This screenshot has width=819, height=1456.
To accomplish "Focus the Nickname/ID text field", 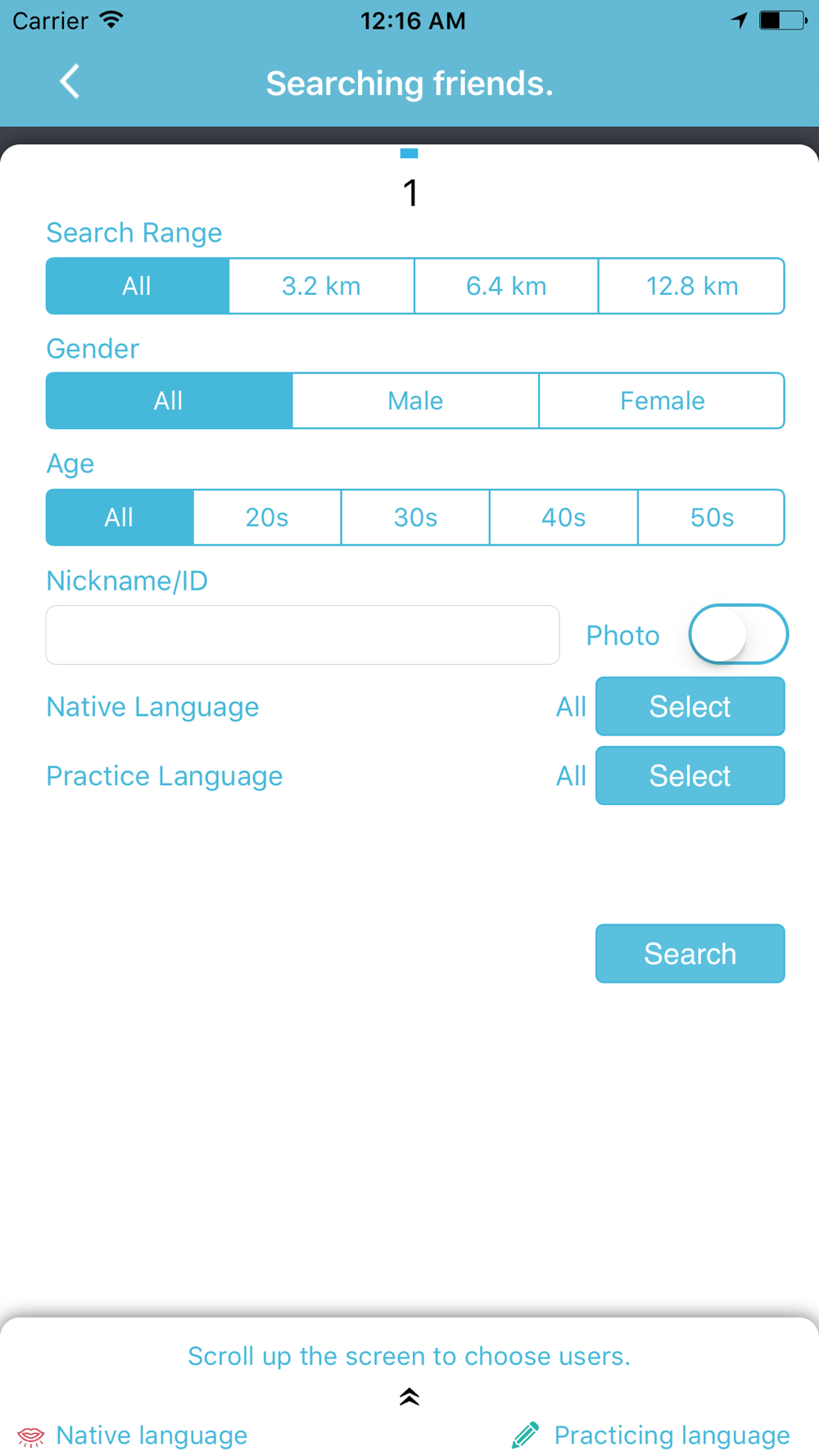I will click(x=302, y=635).
